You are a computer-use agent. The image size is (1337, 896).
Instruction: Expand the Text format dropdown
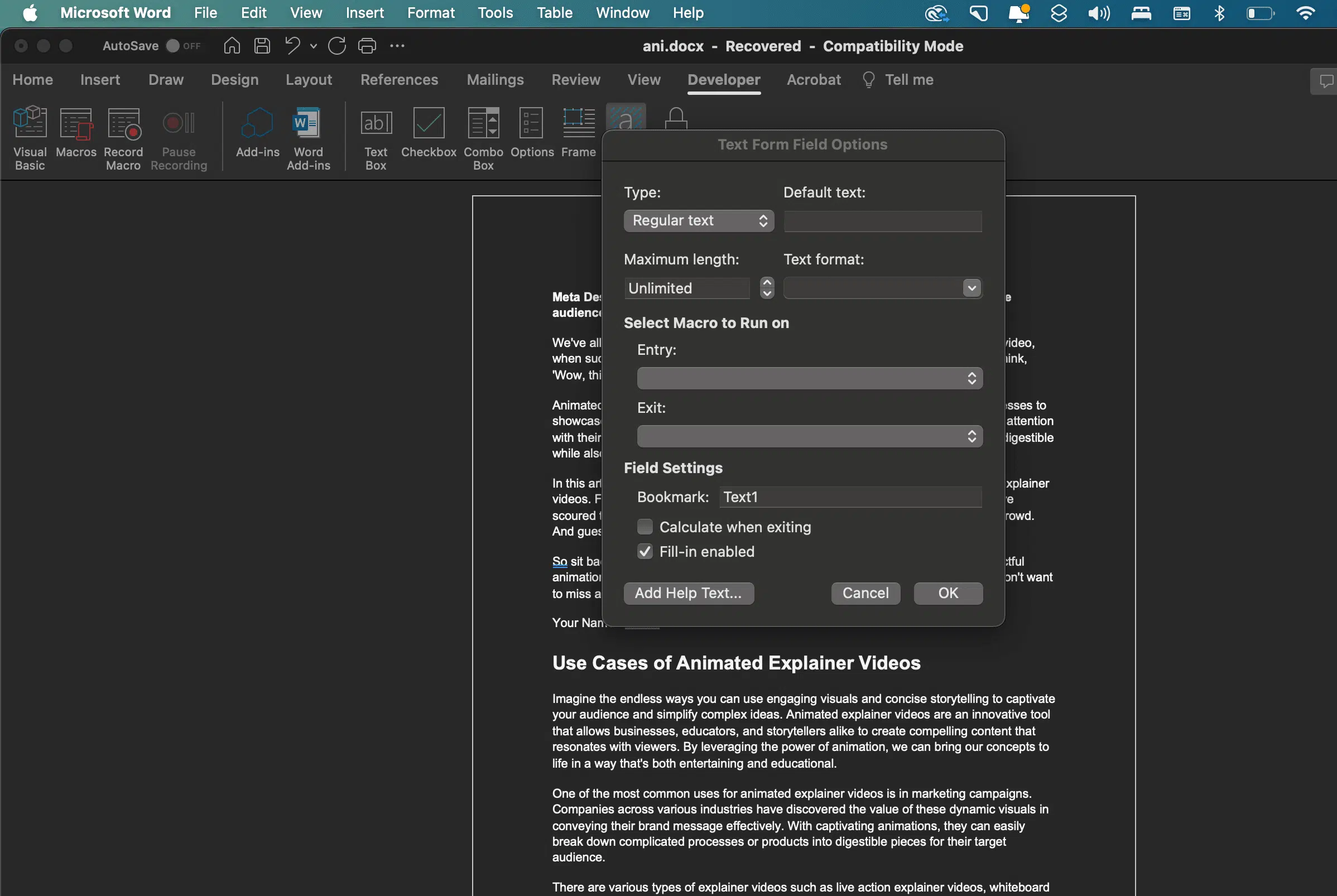[969, 287]
